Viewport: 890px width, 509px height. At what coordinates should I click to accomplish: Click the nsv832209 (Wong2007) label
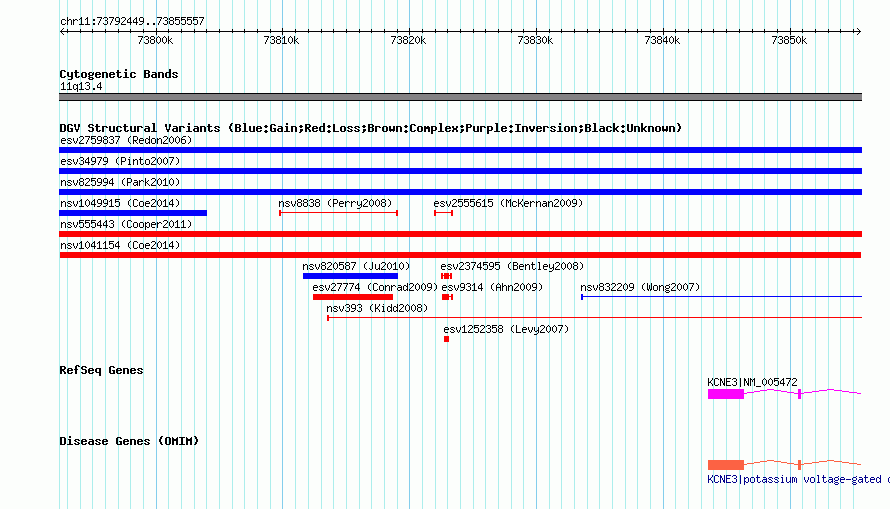tap(640, 287)
